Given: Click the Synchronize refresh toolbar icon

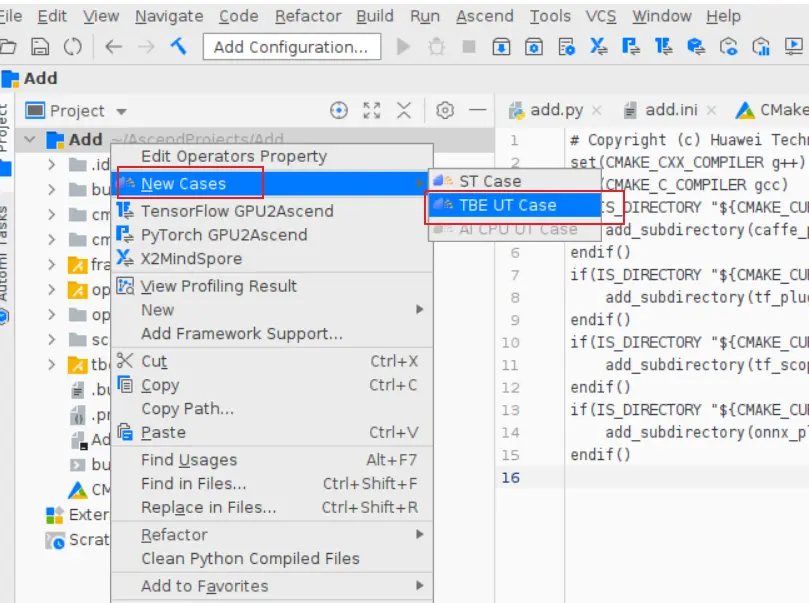Looking at the screenshot, I should click(73, 47).
